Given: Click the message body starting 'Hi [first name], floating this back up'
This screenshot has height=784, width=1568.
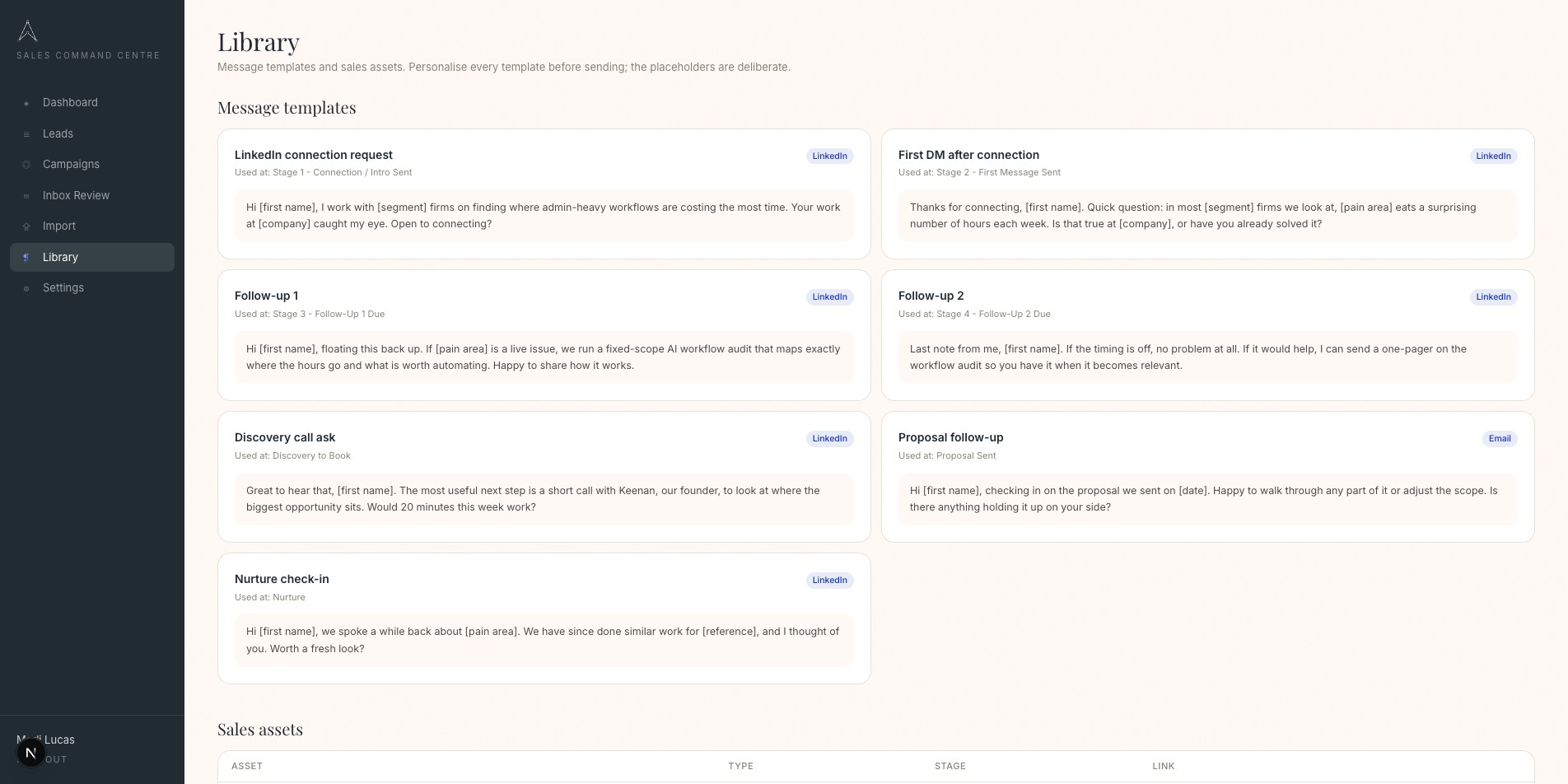Looking at the screenshot, I should click(x=544, y=357).
